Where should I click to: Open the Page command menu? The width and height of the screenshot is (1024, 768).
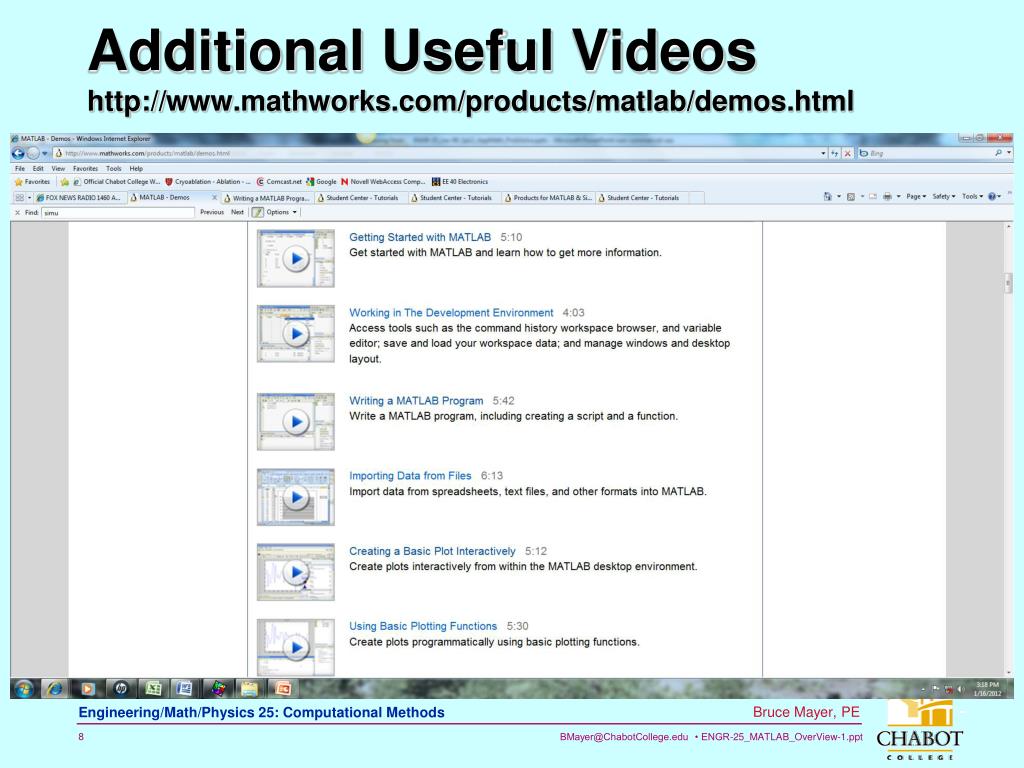916,197
